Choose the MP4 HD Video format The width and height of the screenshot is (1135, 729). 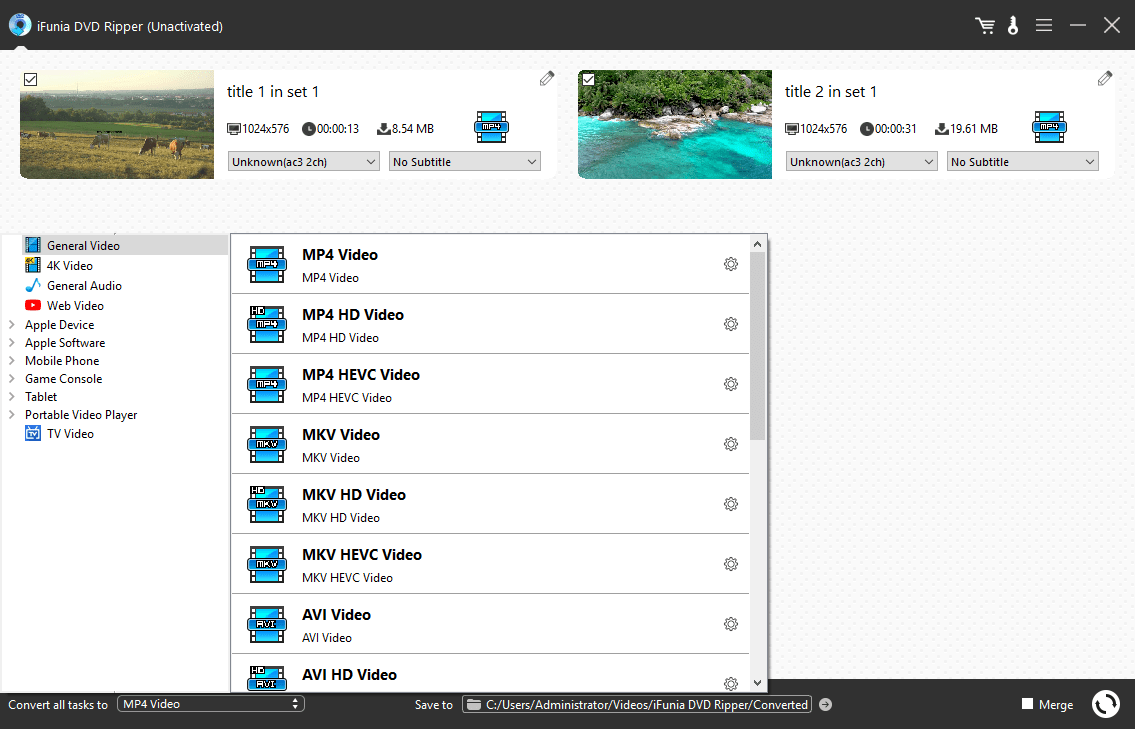[353, 315]
